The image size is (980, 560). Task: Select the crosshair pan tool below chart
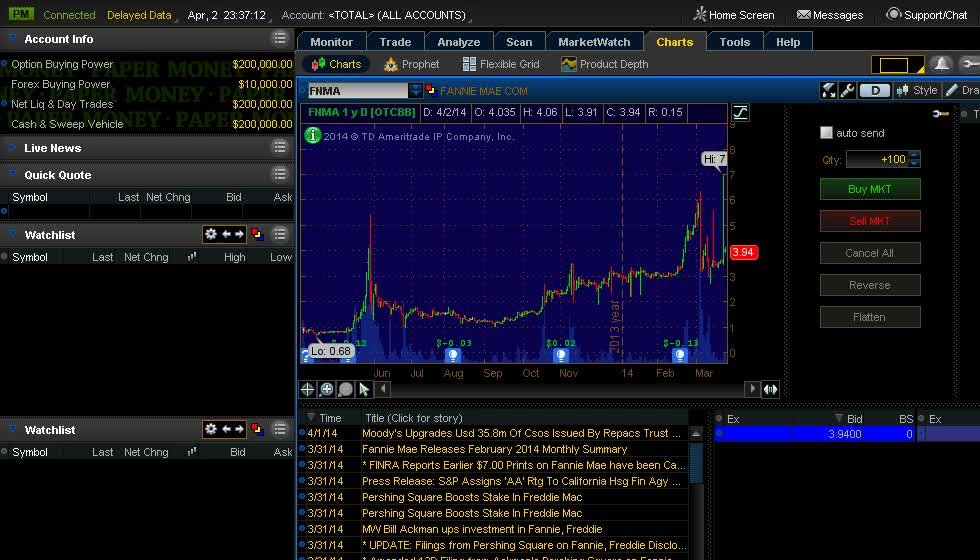tap(308, 389)
